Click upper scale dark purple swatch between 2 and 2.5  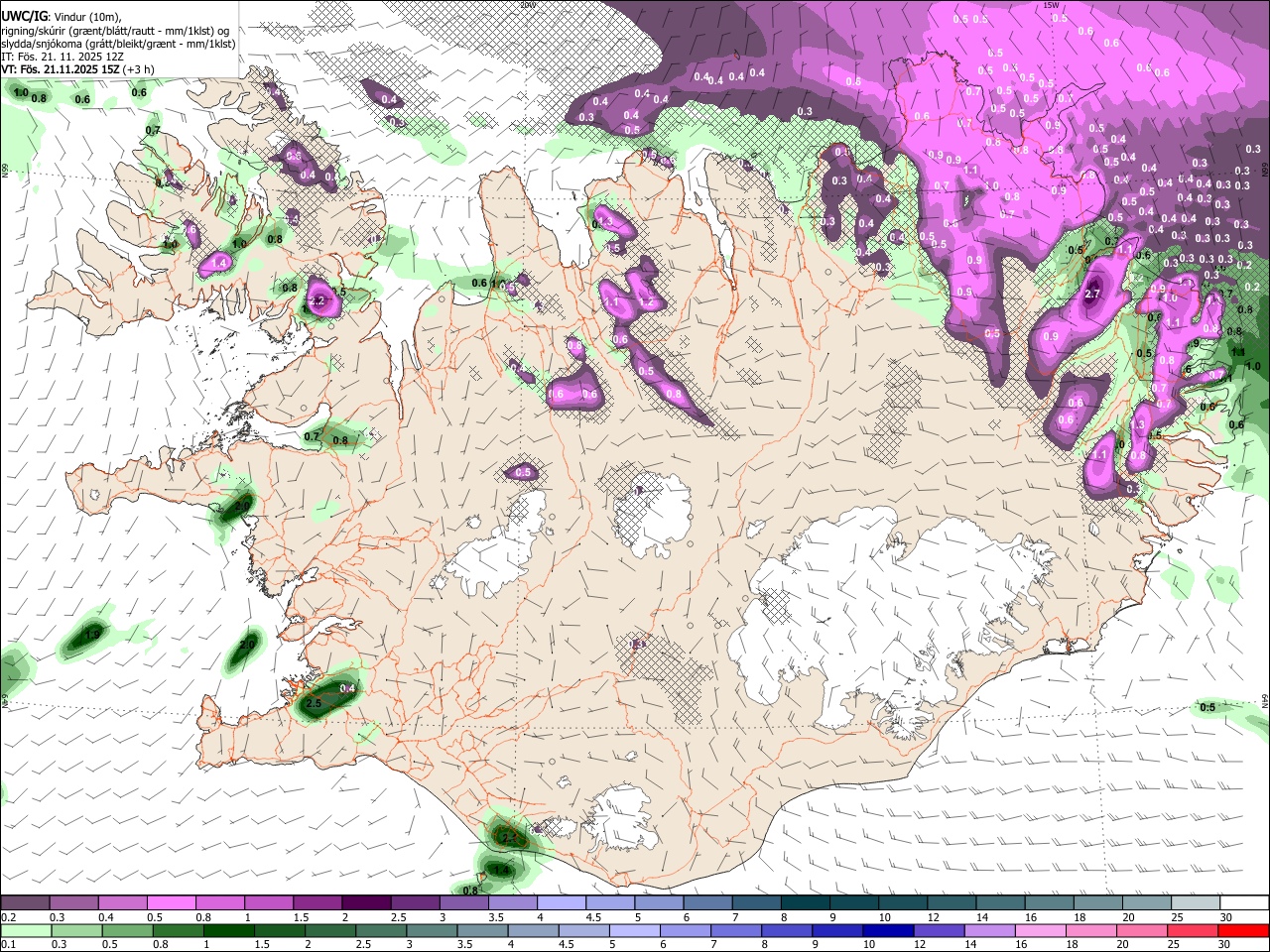tap(366, 902)
